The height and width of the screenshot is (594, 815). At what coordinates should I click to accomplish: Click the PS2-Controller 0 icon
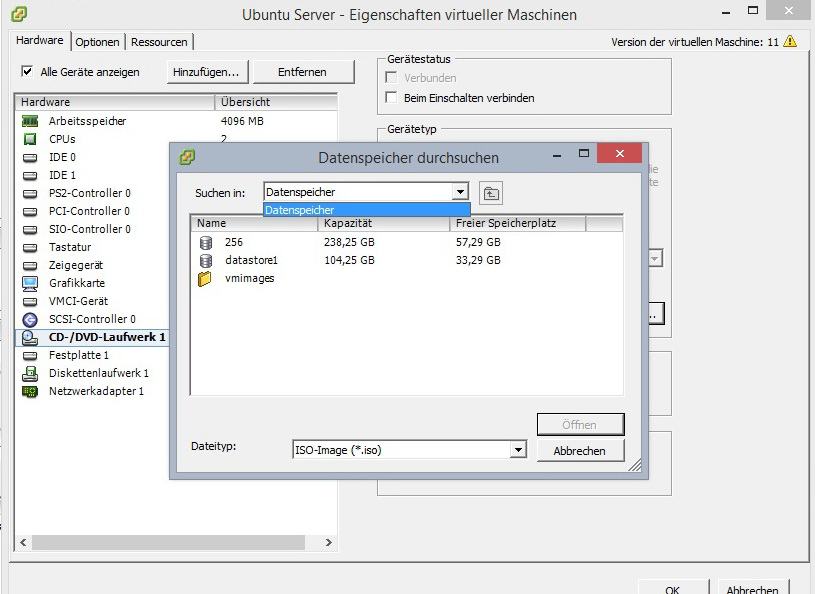coord(30,193)
